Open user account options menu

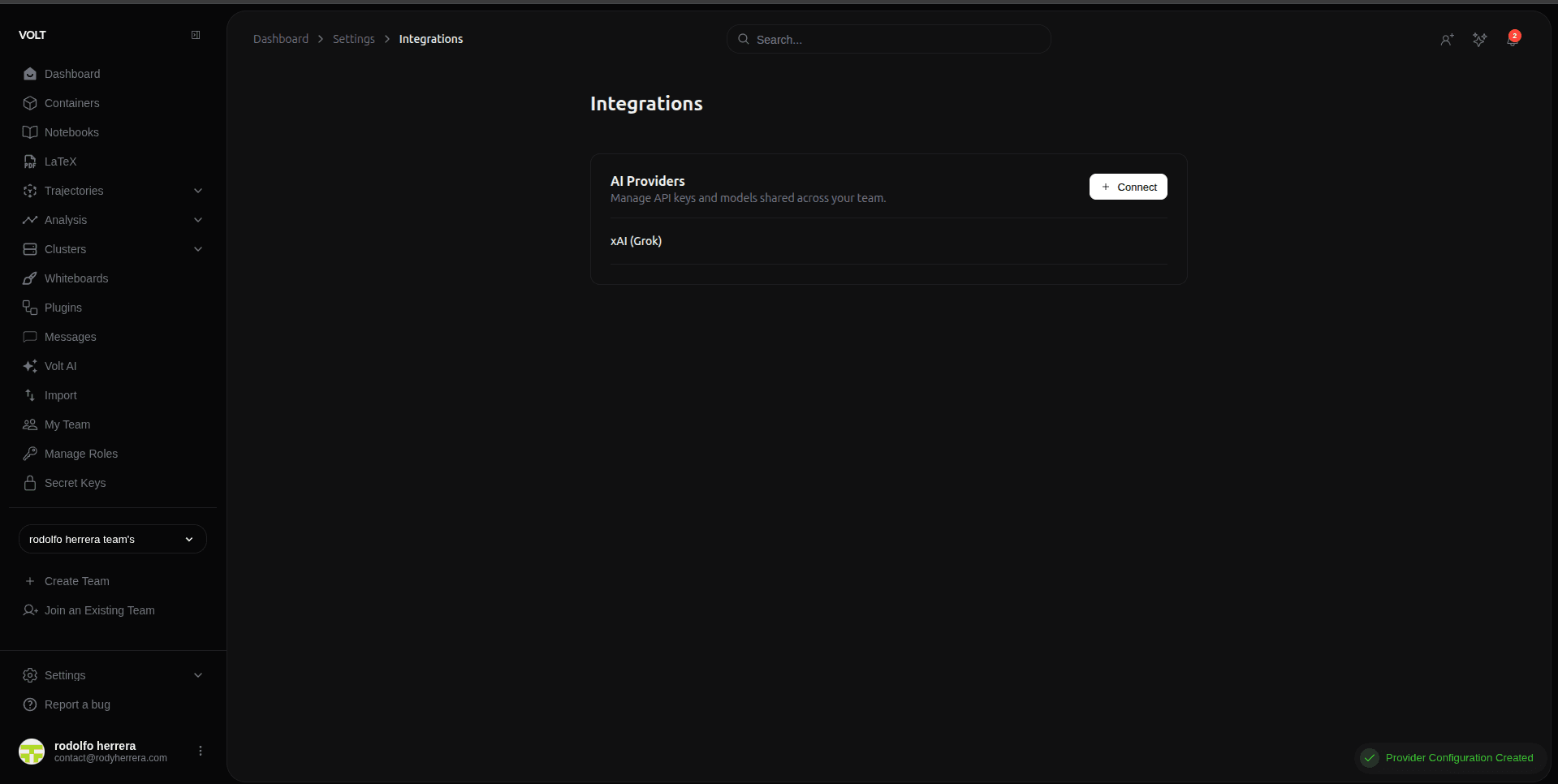(201, 751)
